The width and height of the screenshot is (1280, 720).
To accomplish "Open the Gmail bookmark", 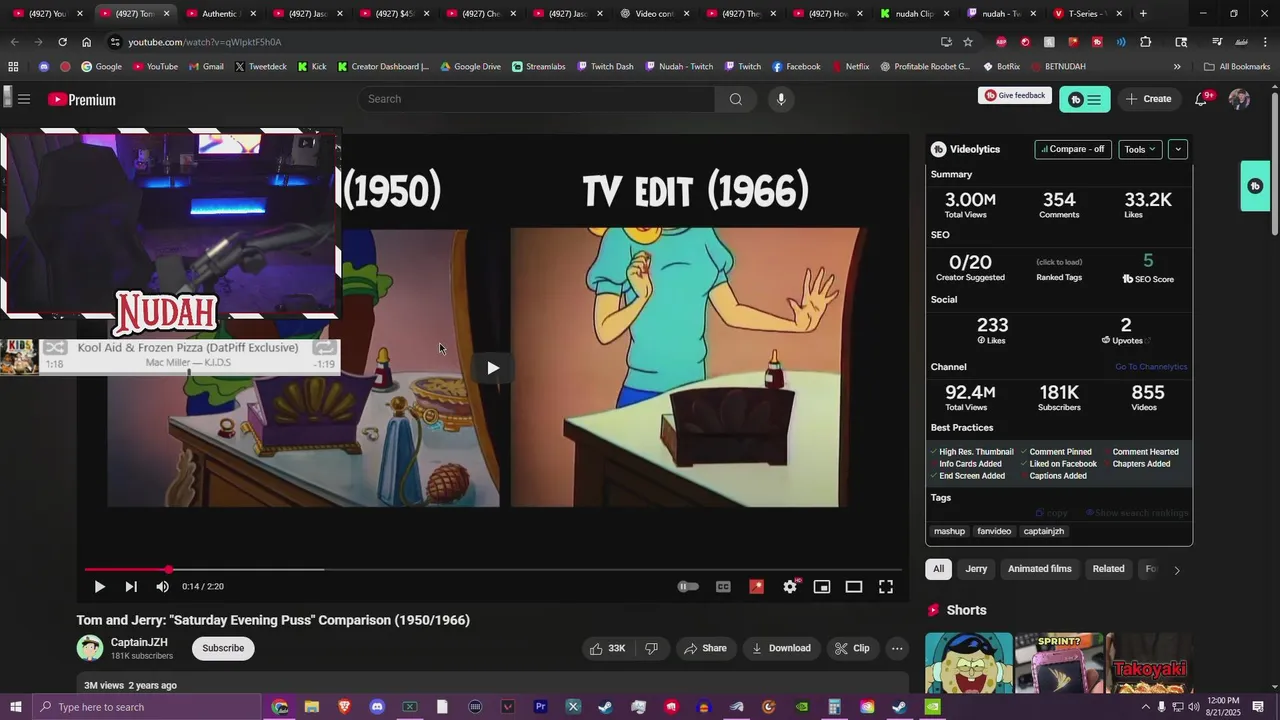I will coord(206,67).
